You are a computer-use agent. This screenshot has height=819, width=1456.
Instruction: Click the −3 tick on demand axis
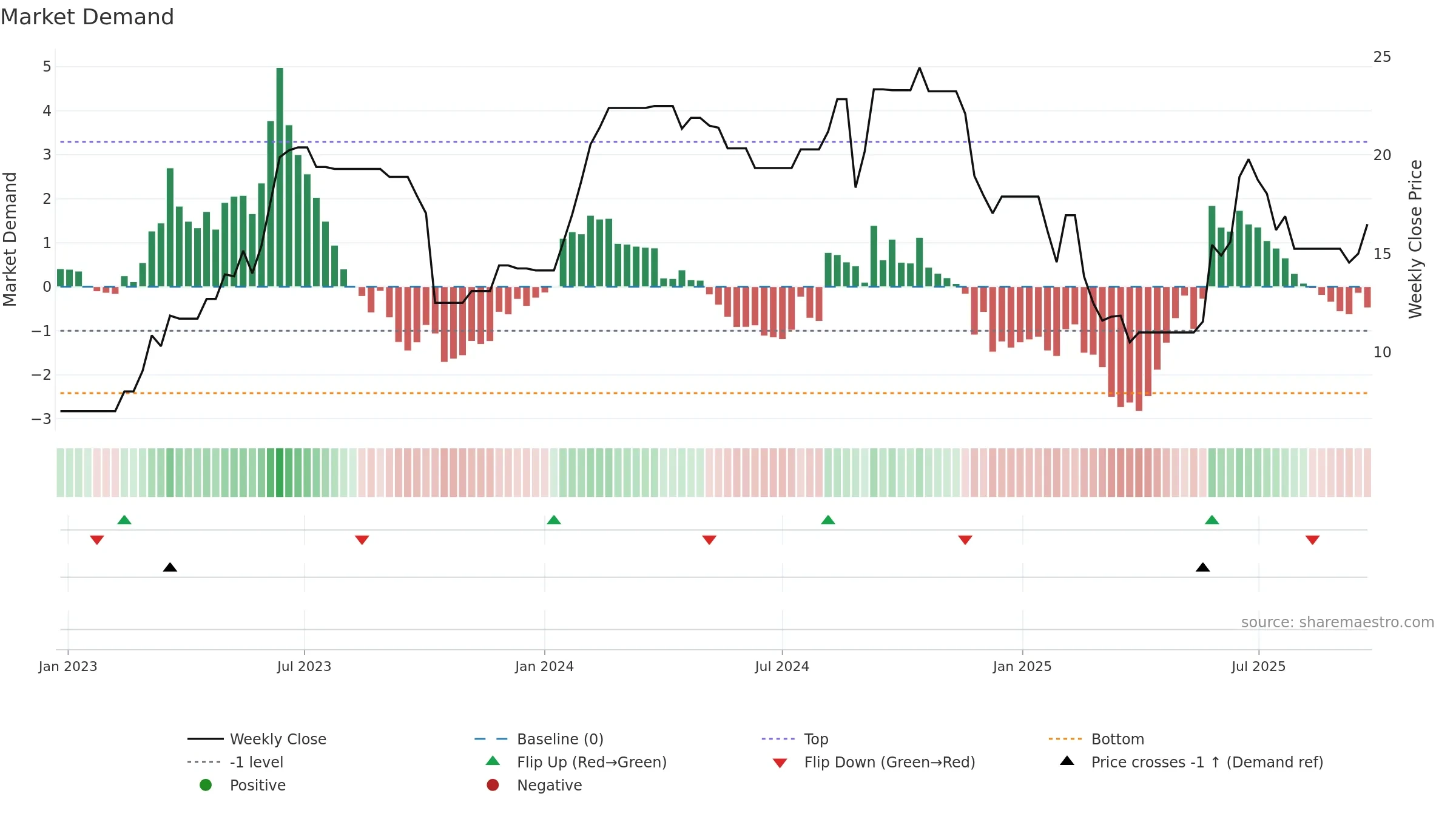tap(41, 419)
